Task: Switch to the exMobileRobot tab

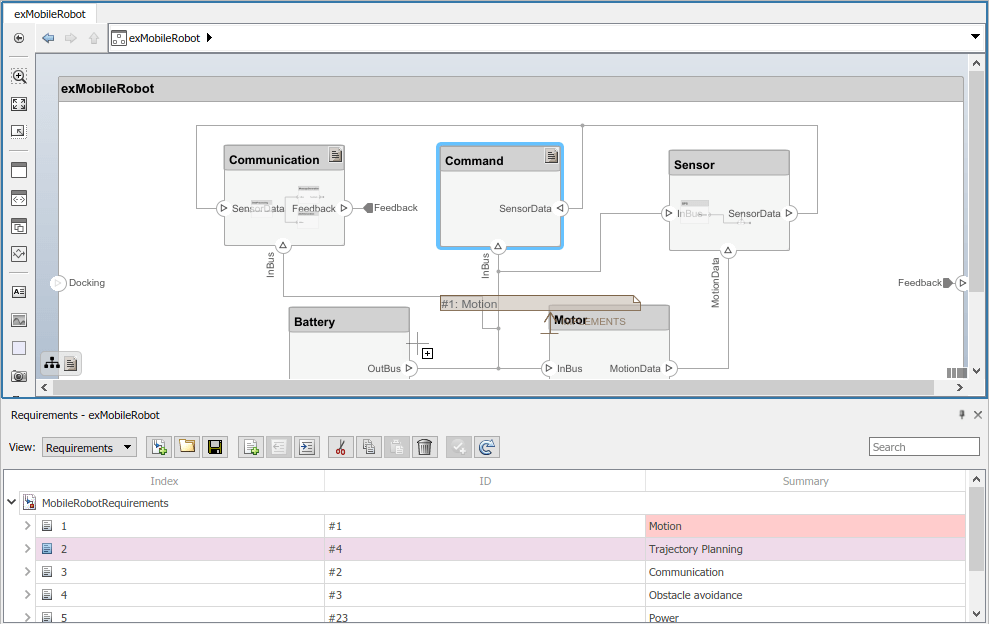Action: pyautogui.click(x=50, y=13)
